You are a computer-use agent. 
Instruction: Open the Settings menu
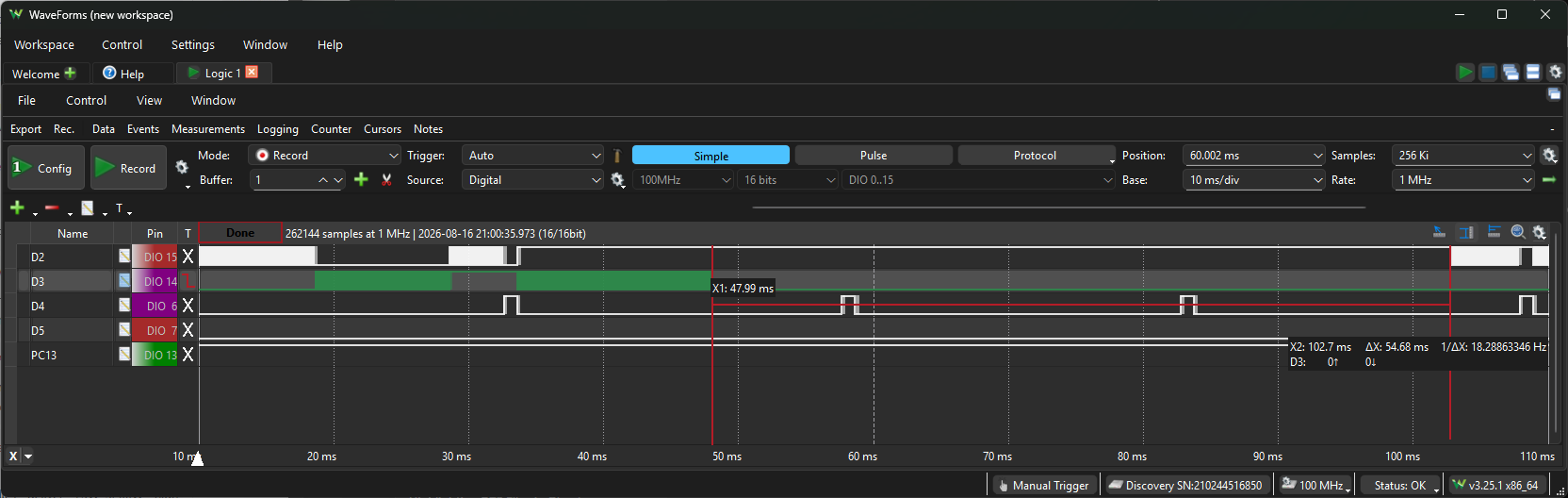pos(193,44)
